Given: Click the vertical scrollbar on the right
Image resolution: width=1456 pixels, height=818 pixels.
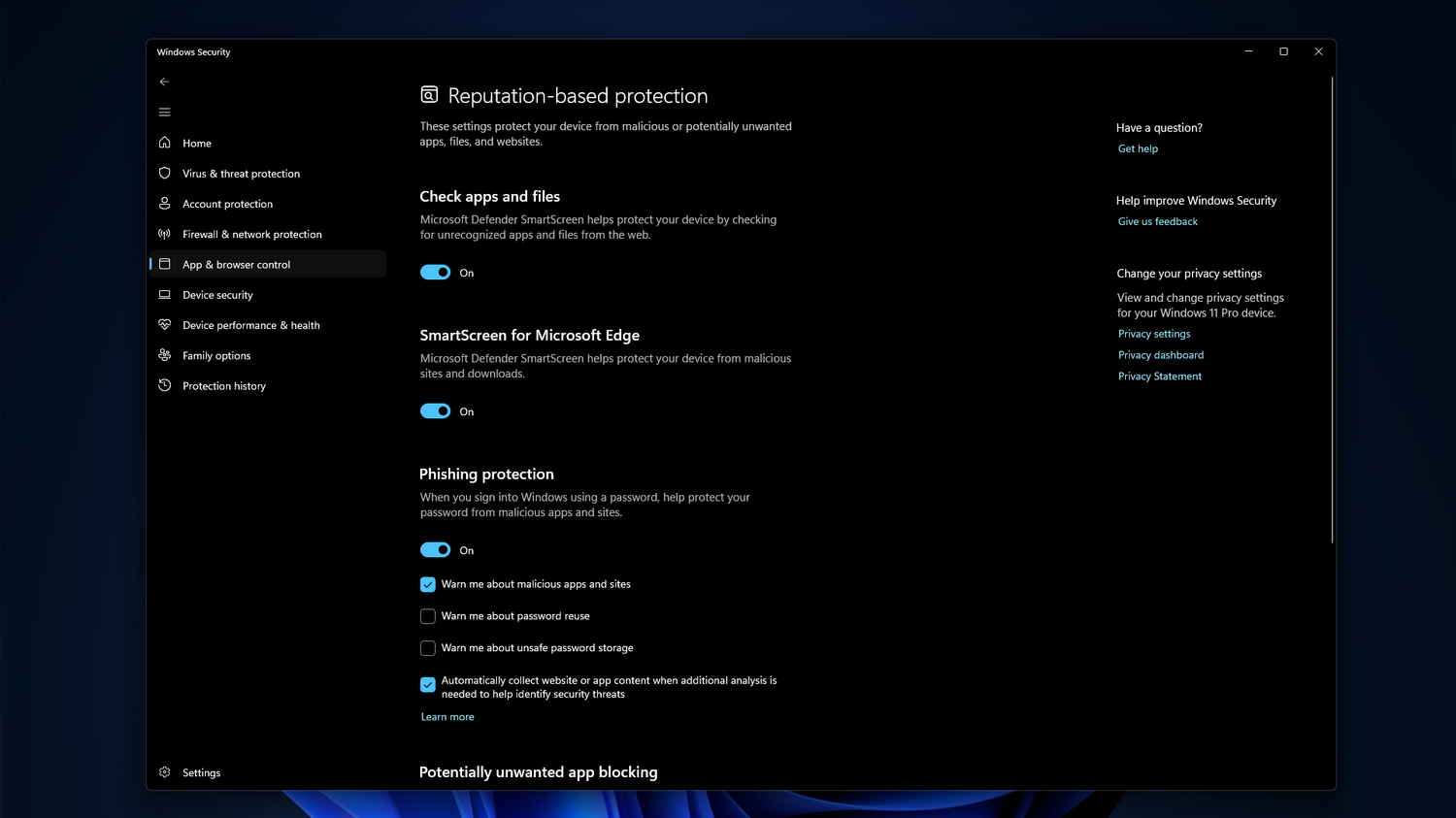Looking at the screenshot, I should tap(1332, 311).
